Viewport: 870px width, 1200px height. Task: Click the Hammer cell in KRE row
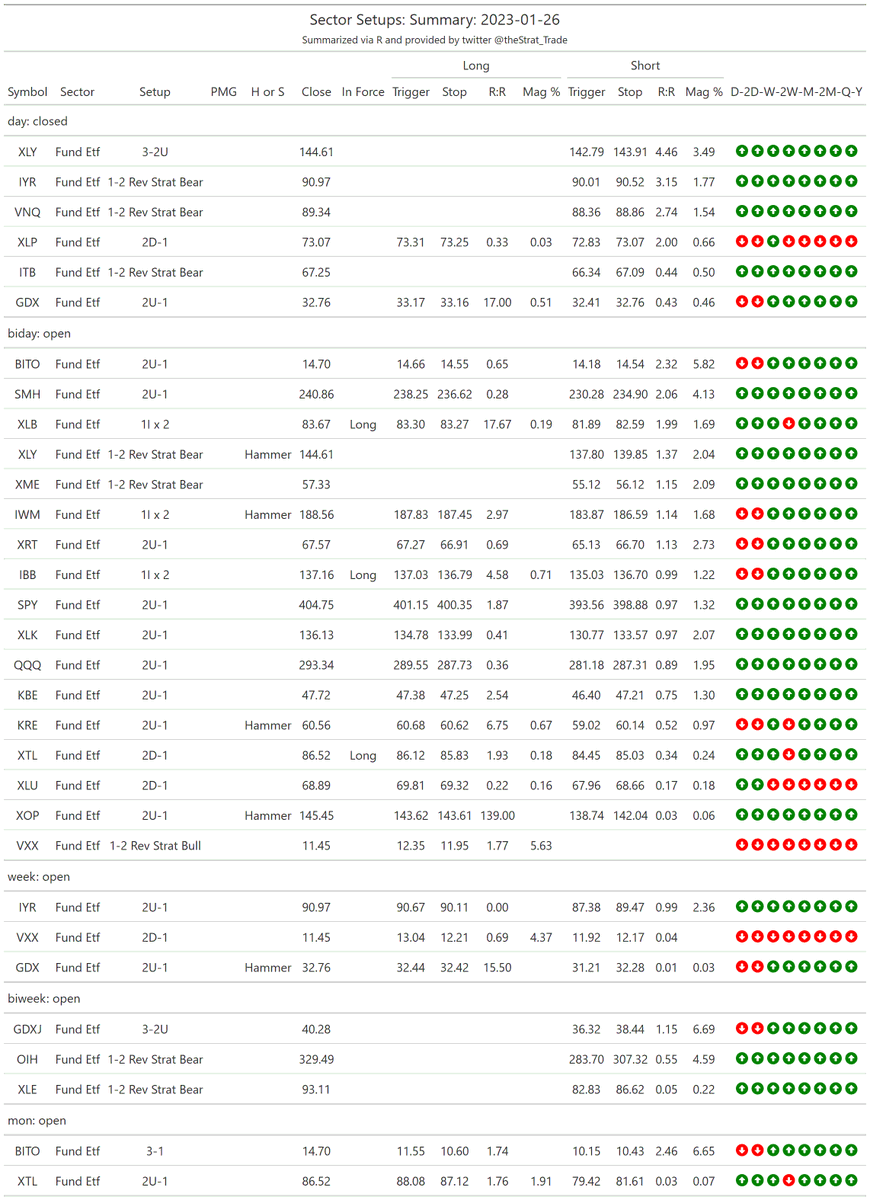[x=268, y=726]
